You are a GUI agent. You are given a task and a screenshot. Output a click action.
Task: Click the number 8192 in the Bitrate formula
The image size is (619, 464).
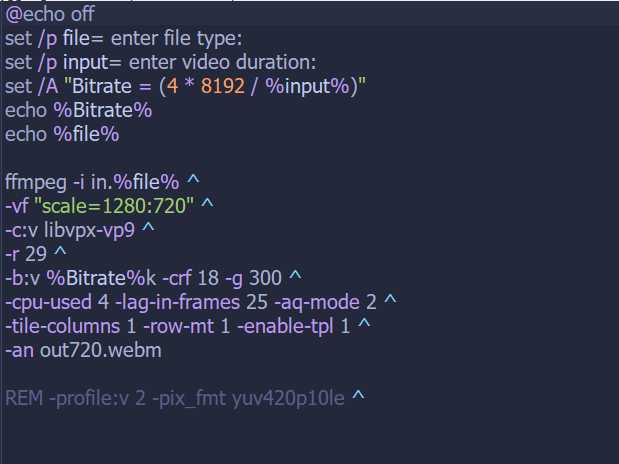(223, 86)
